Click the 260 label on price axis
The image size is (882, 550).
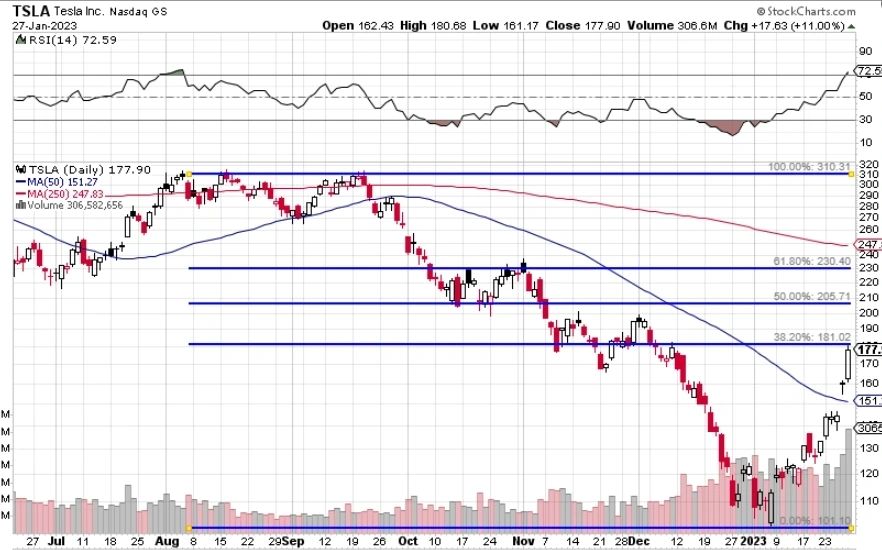click(x=868, y=229)
